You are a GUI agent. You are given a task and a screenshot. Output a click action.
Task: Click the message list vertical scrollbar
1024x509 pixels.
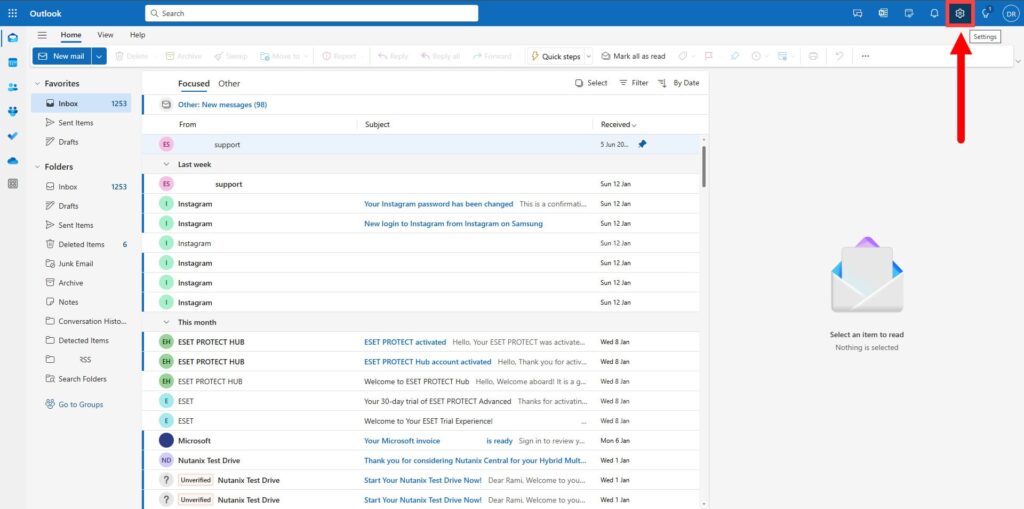click(x=703, y=167)
